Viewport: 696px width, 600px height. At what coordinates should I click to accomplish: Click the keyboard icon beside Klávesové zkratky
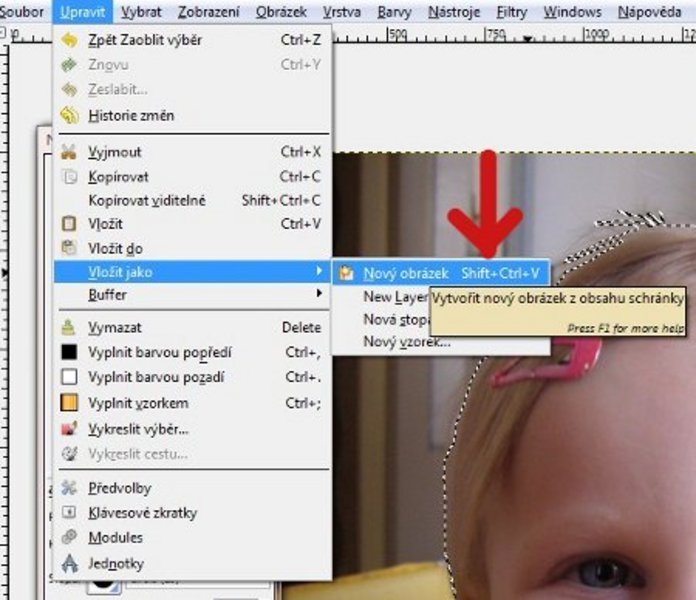click(69, 513)
